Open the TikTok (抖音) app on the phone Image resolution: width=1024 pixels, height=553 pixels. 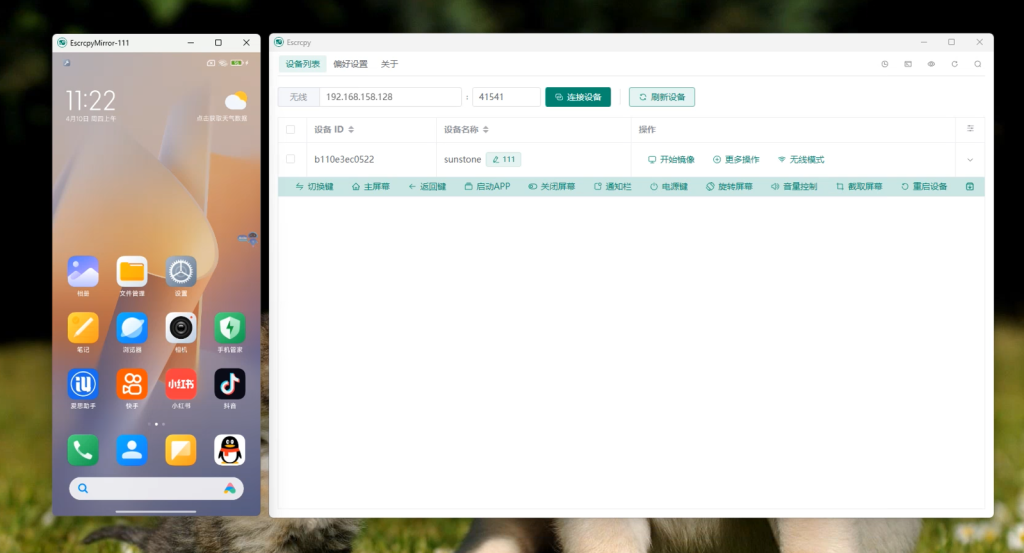click(x=230, y=385)
